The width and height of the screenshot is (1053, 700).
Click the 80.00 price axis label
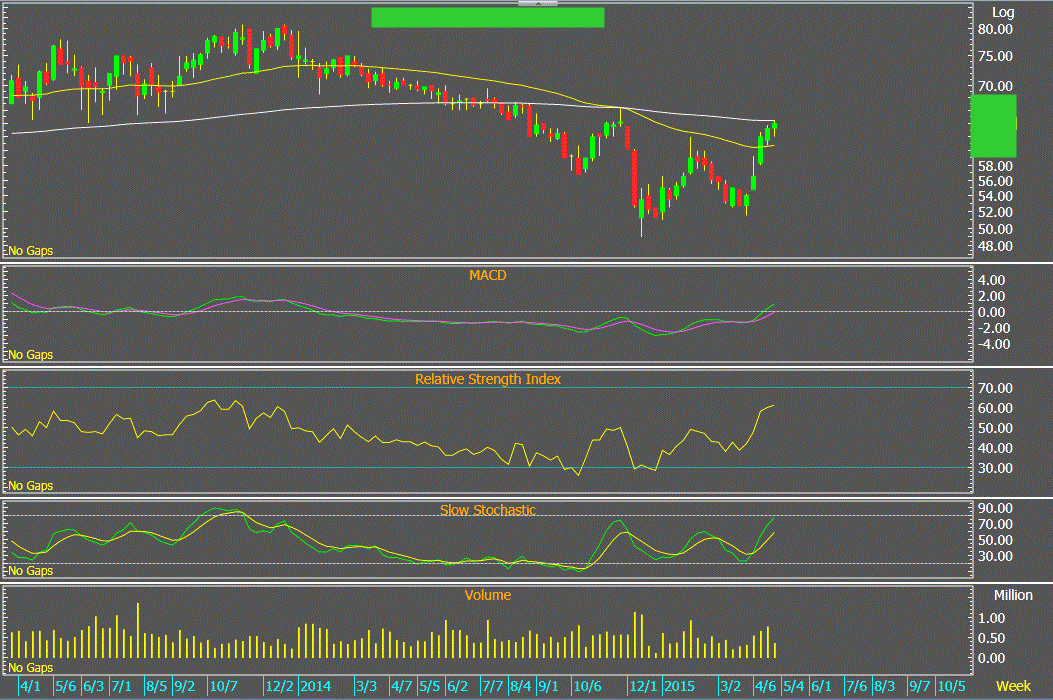tap(995, 29)
